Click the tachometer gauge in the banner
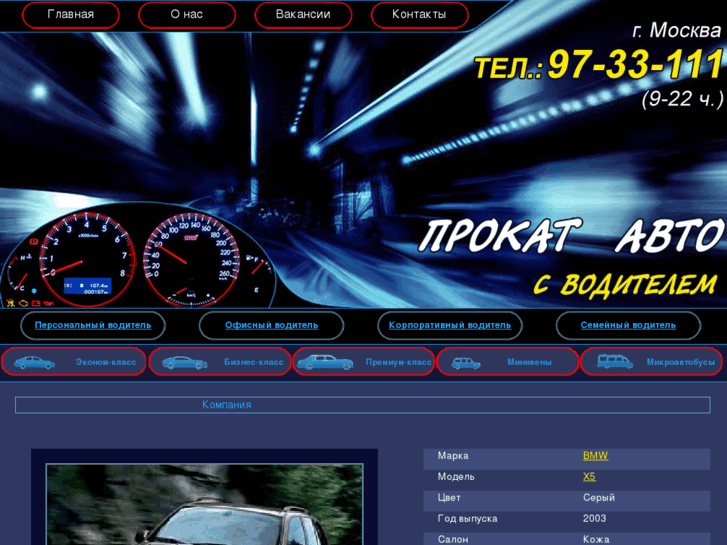This screenshot has height=545, width=727. 87,259
